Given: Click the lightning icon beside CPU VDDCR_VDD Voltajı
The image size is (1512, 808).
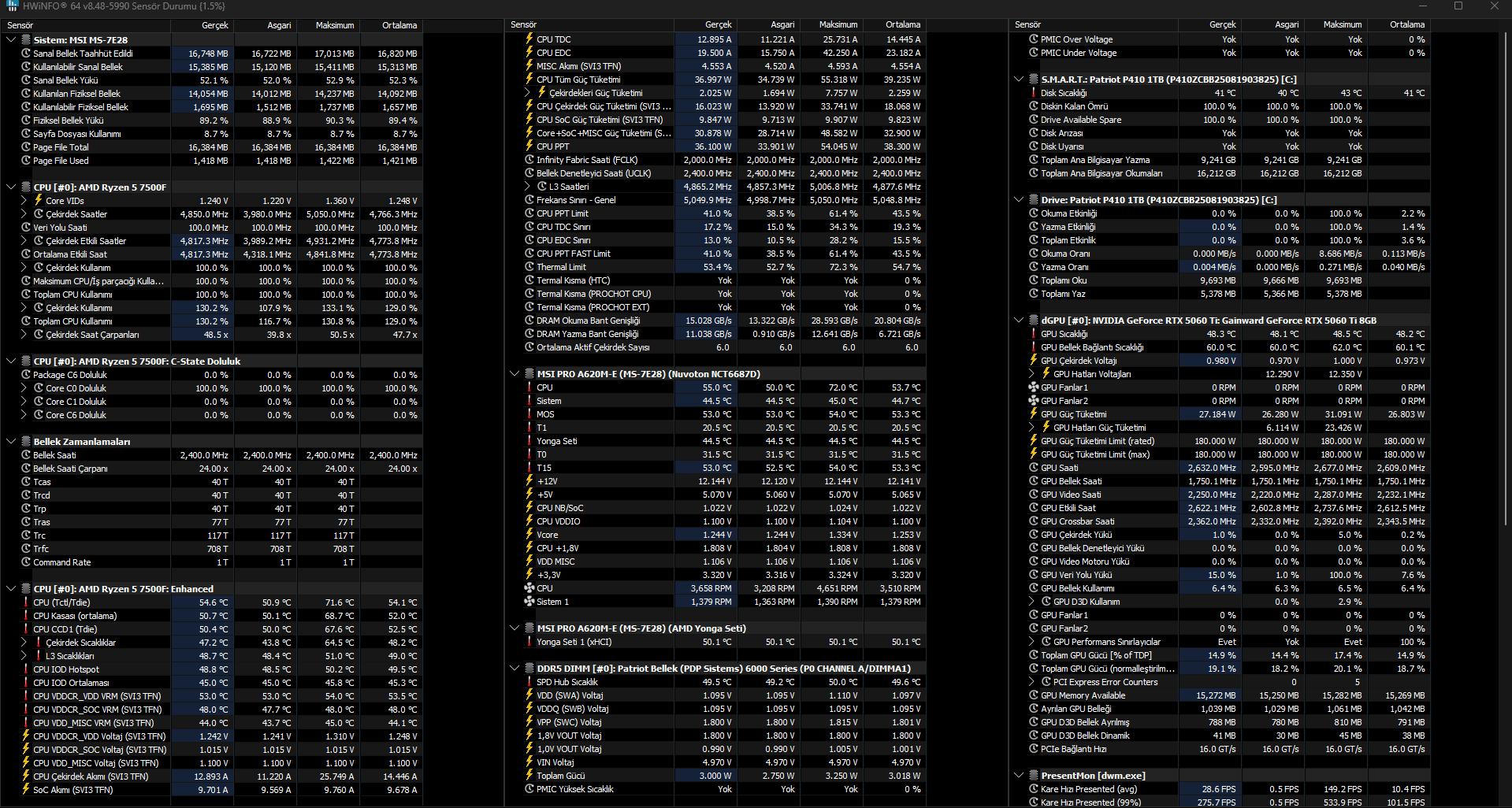Looking at the screenshot, I should click(x=26, y=736).
